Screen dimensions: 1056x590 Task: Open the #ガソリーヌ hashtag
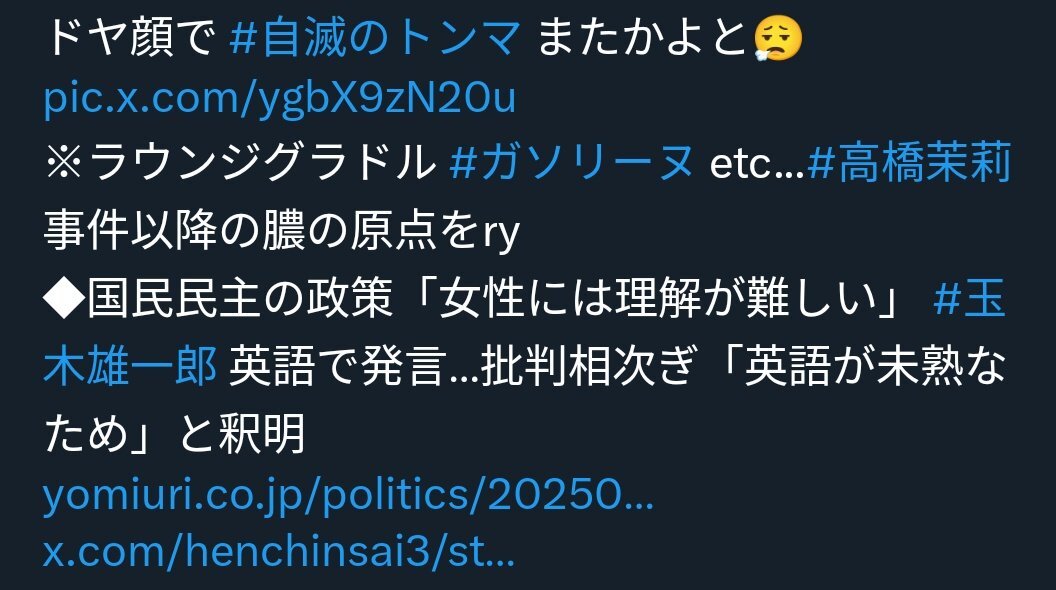[572, 163]
